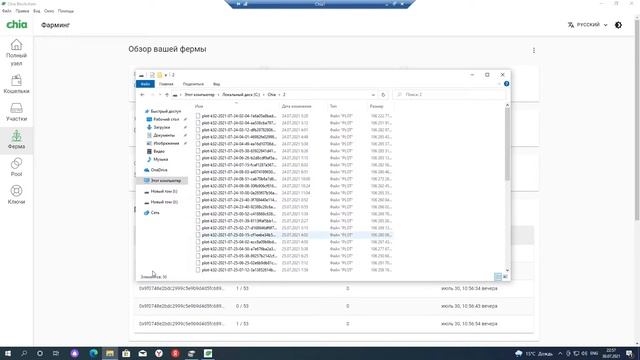Open Mail app from taskbar
The image size is (640, 360).
tap(142, 353)
